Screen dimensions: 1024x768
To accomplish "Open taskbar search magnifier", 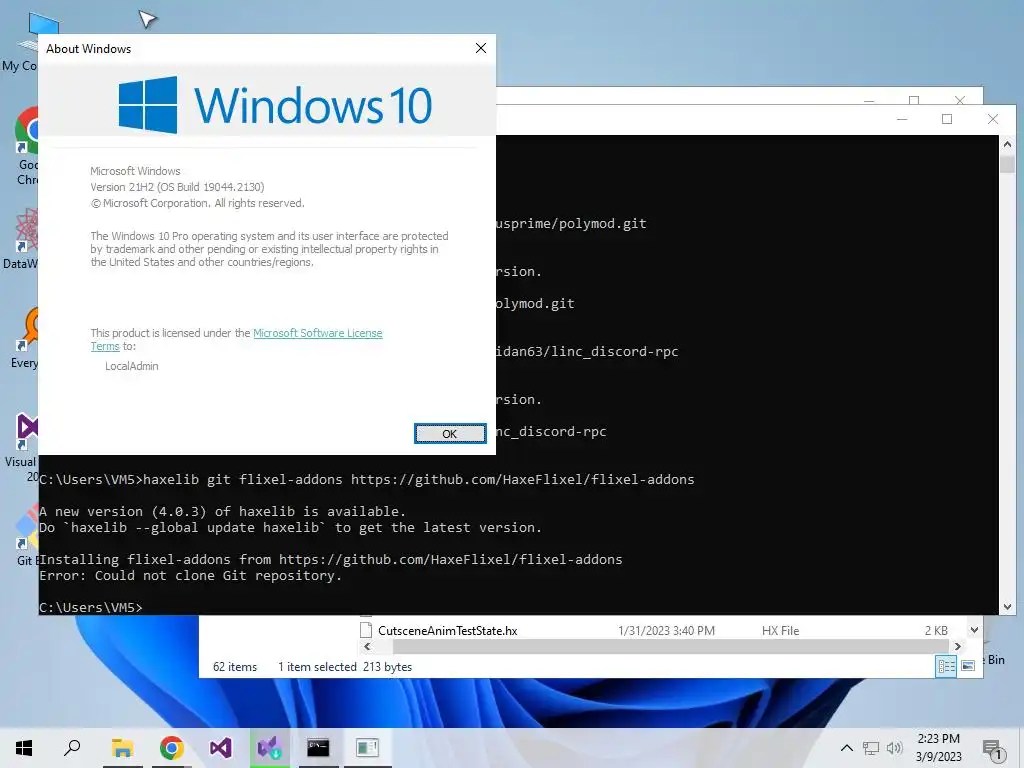I will click(x=72, y=748).
